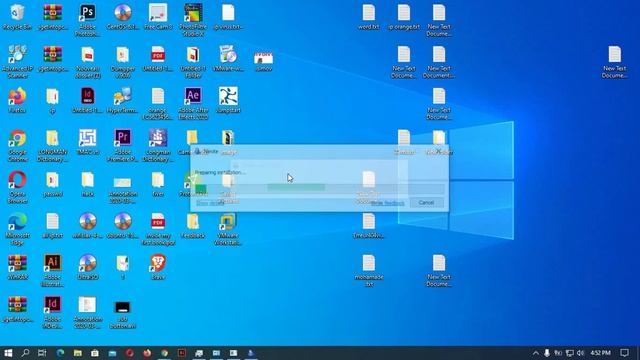Close the installer dialog with the X

click(x=439, y=151)
